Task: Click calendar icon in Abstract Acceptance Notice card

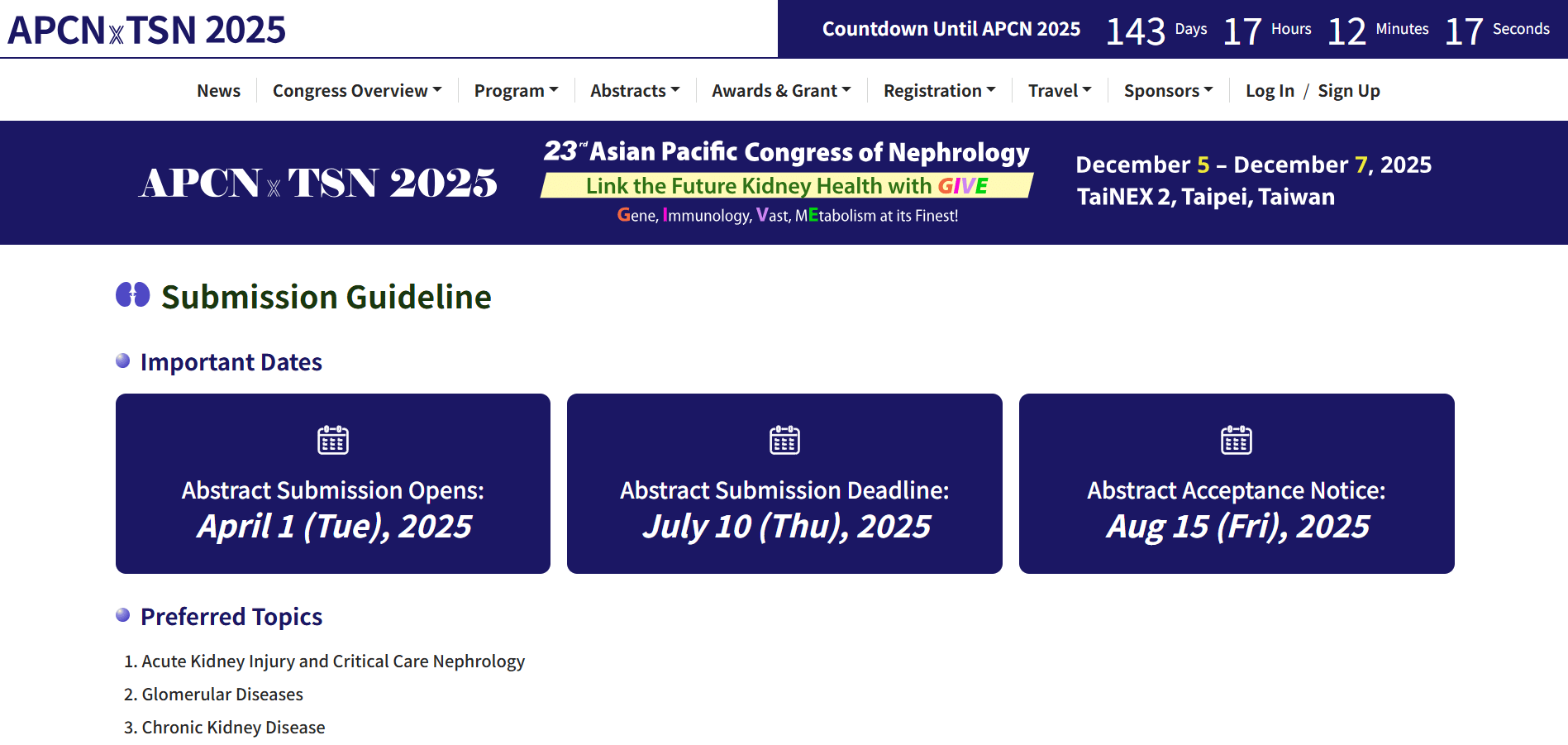Action: 1237,440
